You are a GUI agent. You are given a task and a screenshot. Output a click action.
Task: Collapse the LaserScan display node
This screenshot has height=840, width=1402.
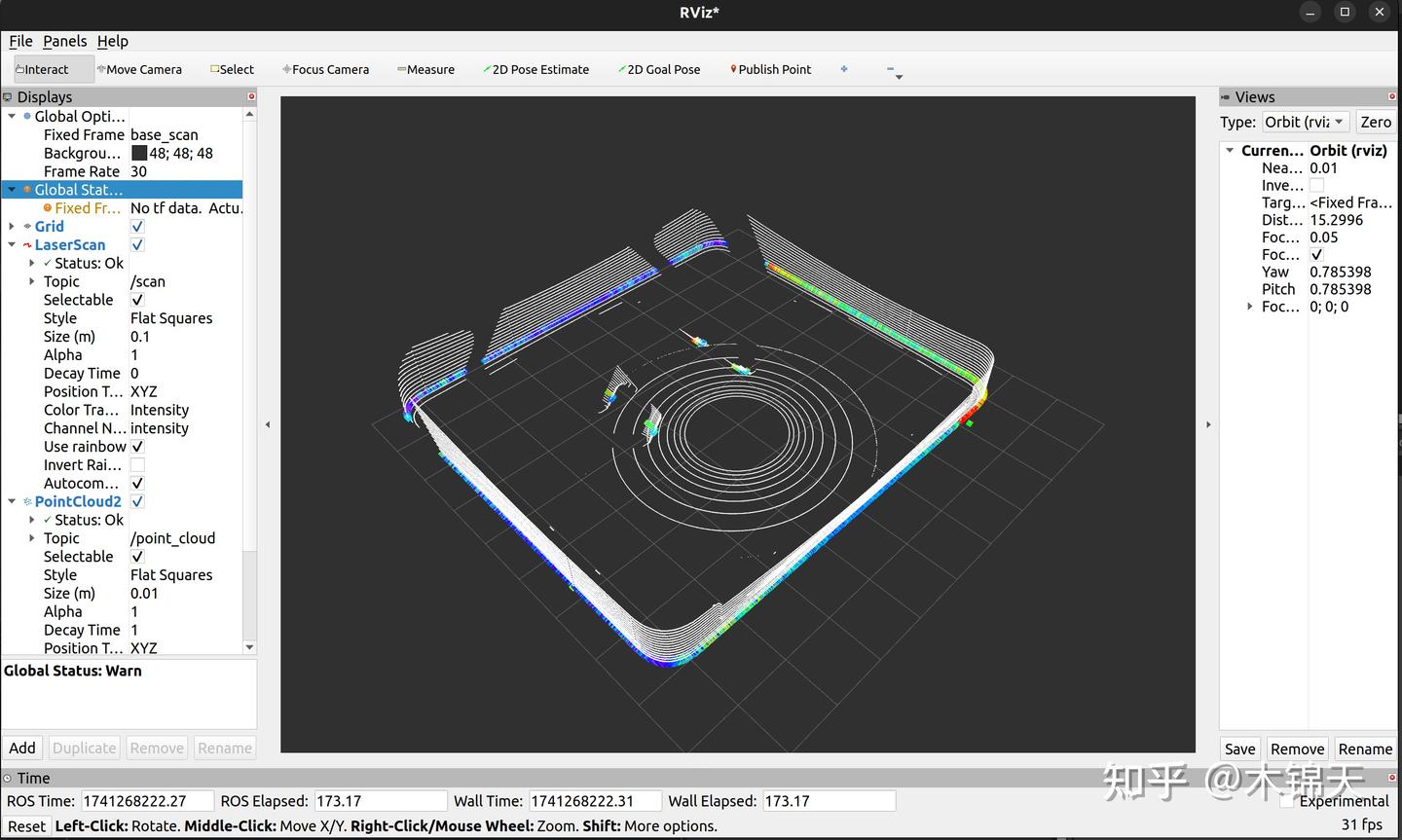(12, 245)
